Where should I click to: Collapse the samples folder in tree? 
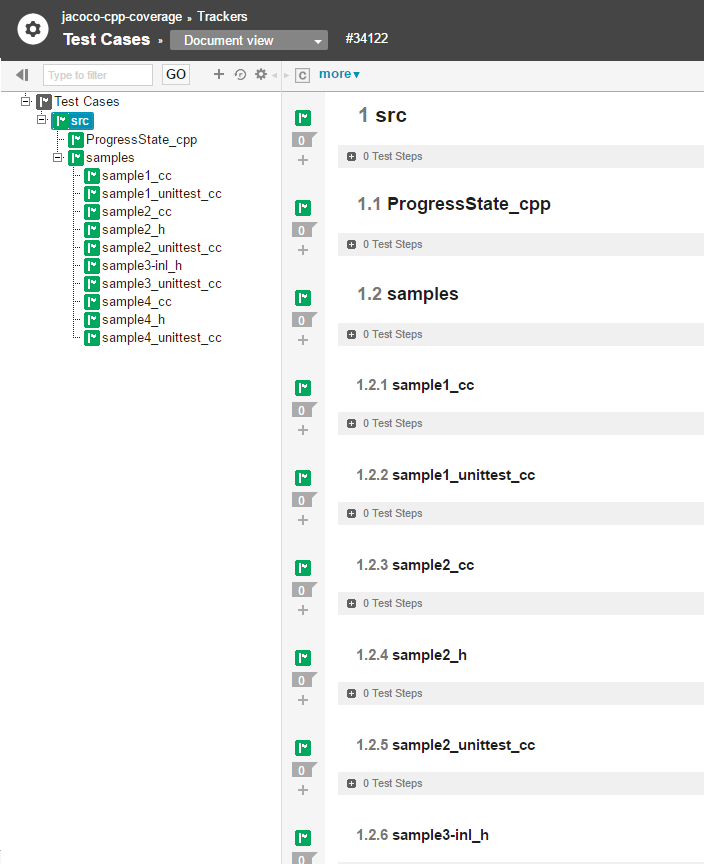[x=58, y=157]
